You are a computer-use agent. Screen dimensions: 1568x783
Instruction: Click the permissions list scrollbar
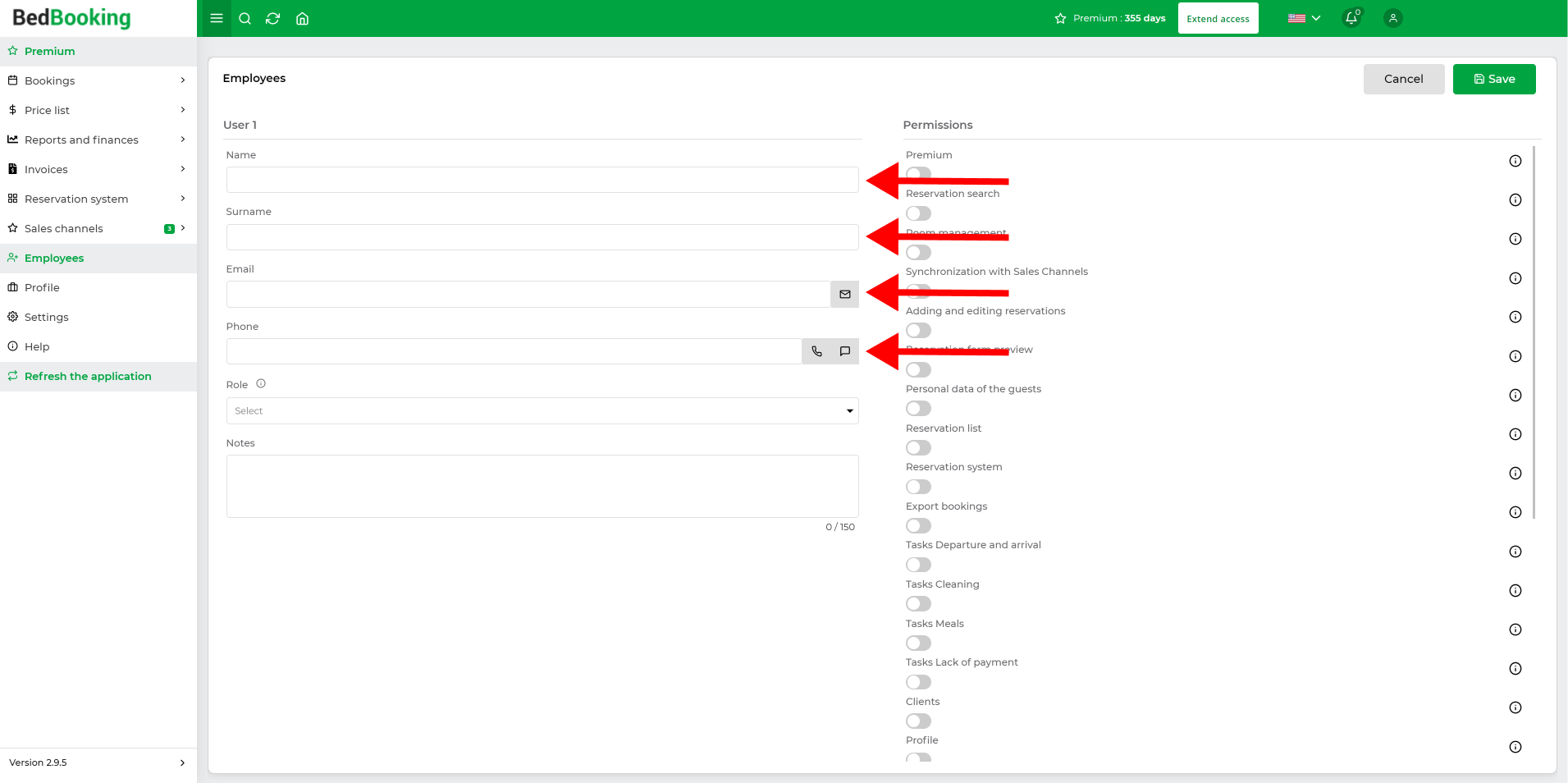coord(1534,332)
